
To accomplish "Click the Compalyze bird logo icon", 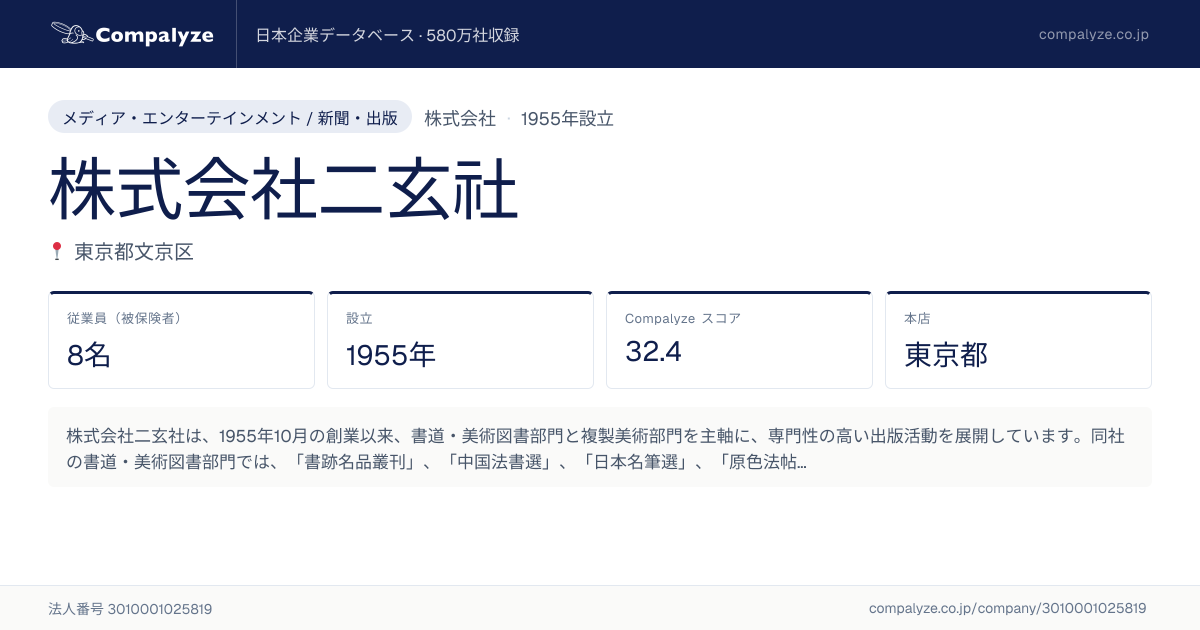I will click(71, 34).
